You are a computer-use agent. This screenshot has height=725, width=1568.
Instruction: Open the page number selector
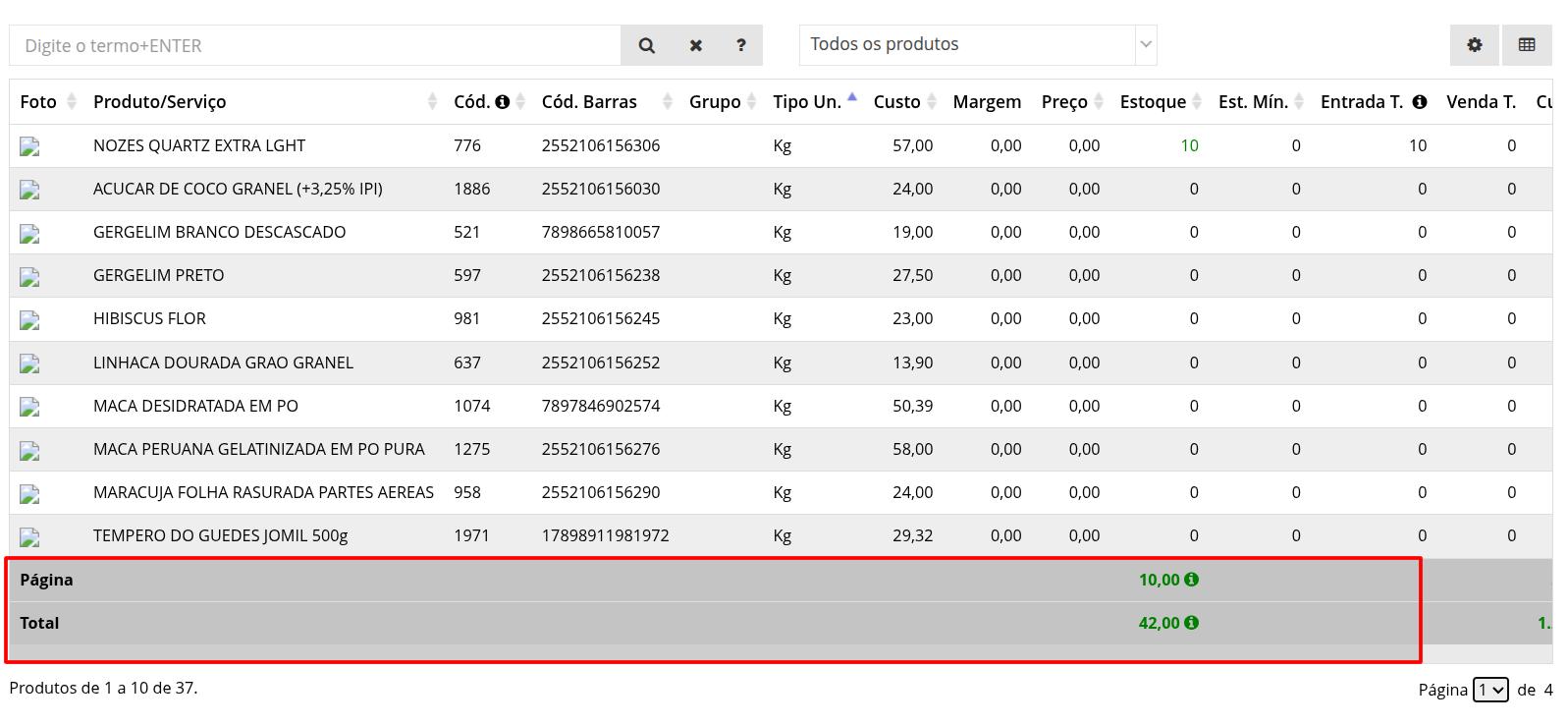point(1489,690)
